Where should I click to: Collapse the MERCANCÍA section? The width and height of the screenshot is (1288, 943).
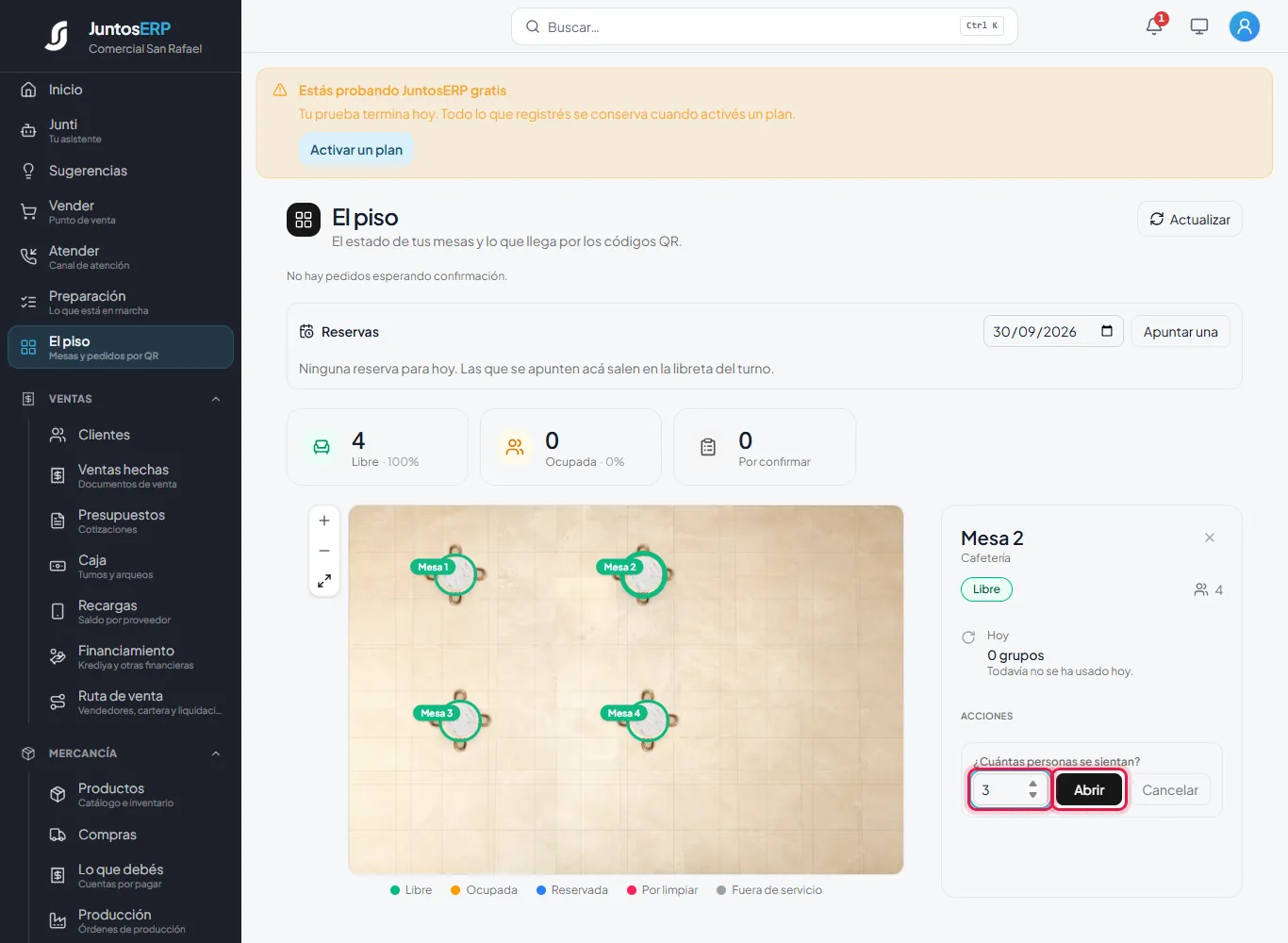(x=121, y=753)
